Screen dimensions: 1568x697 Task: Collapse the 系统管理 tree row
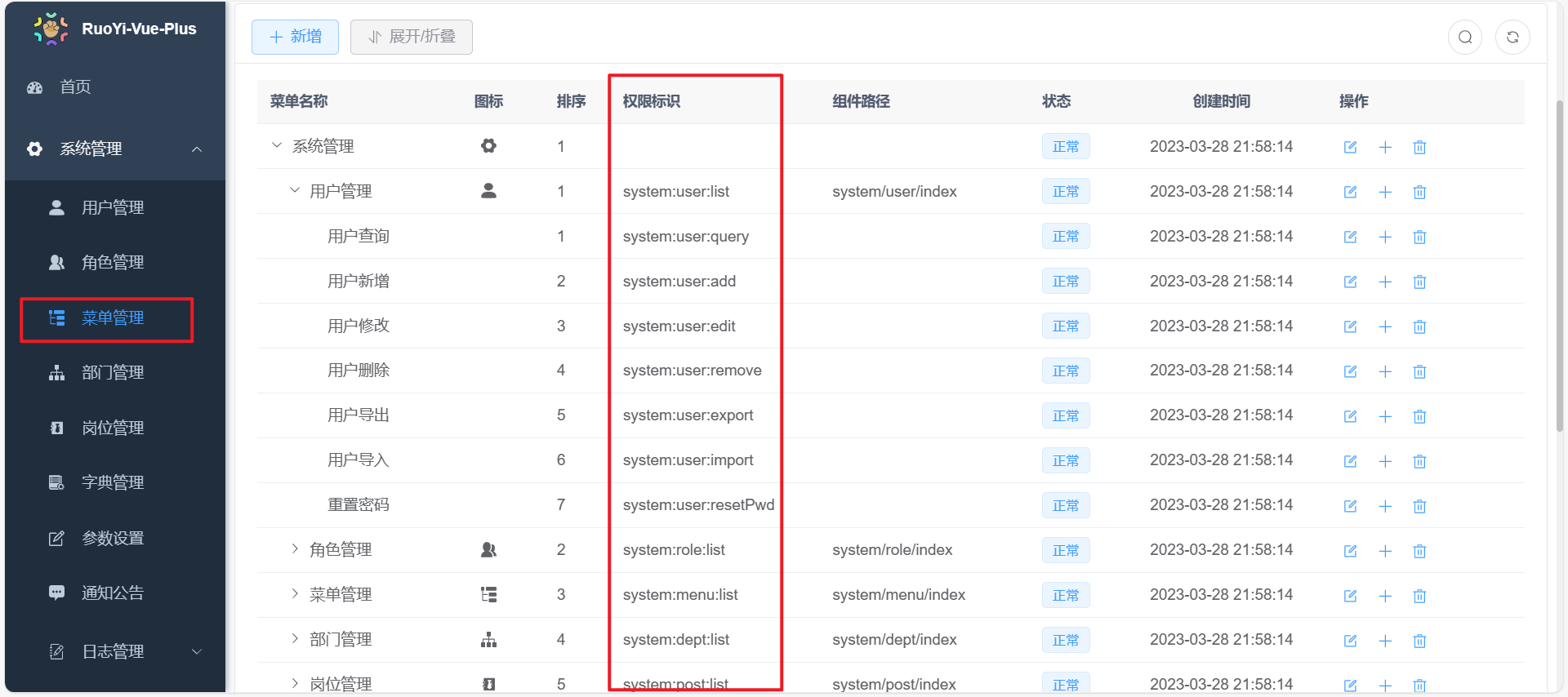click(277, 145)
